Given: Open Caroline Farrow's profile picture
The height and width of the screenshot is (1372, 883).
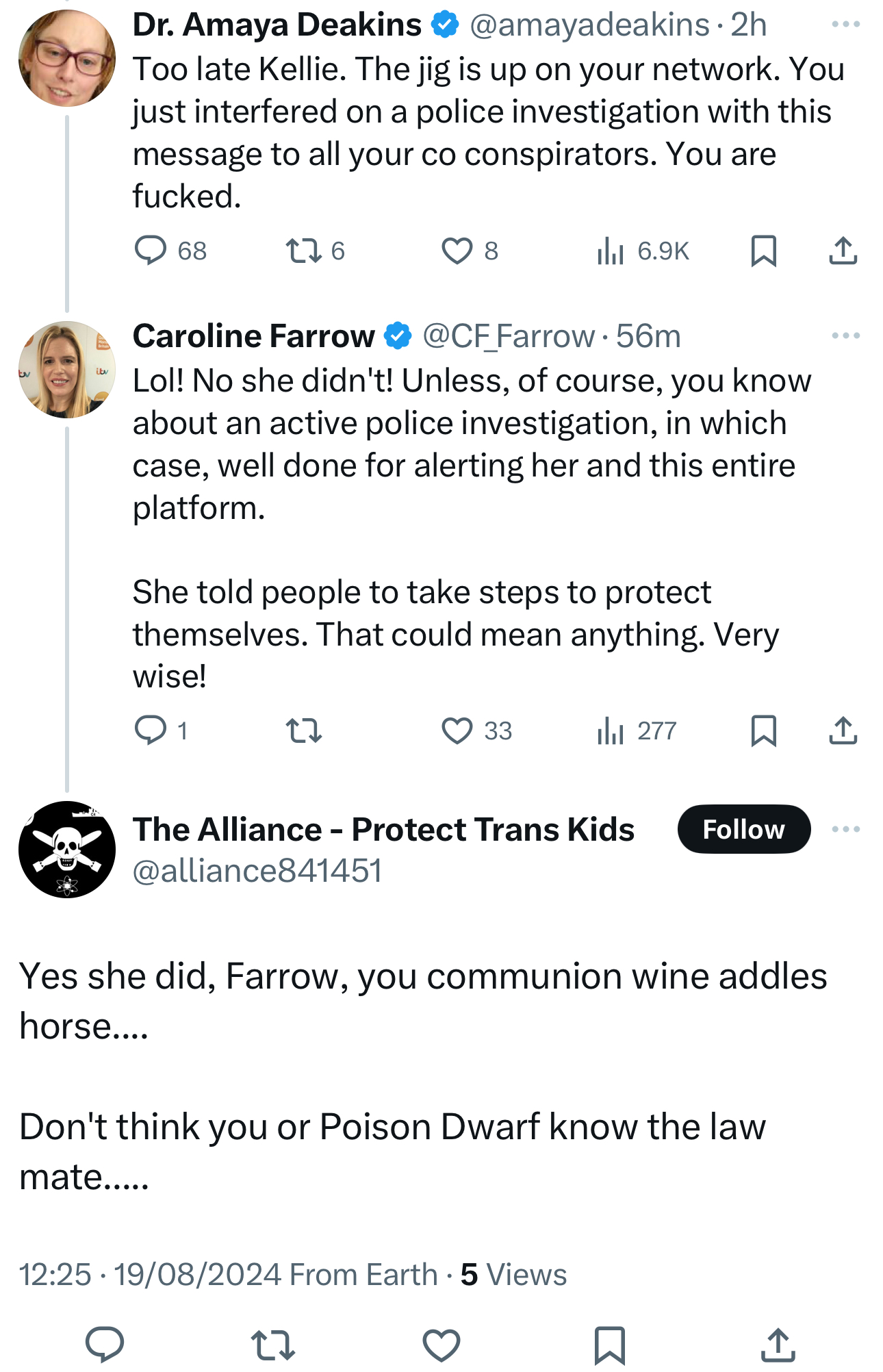Looking at the screenshot, I should [67, 370].
